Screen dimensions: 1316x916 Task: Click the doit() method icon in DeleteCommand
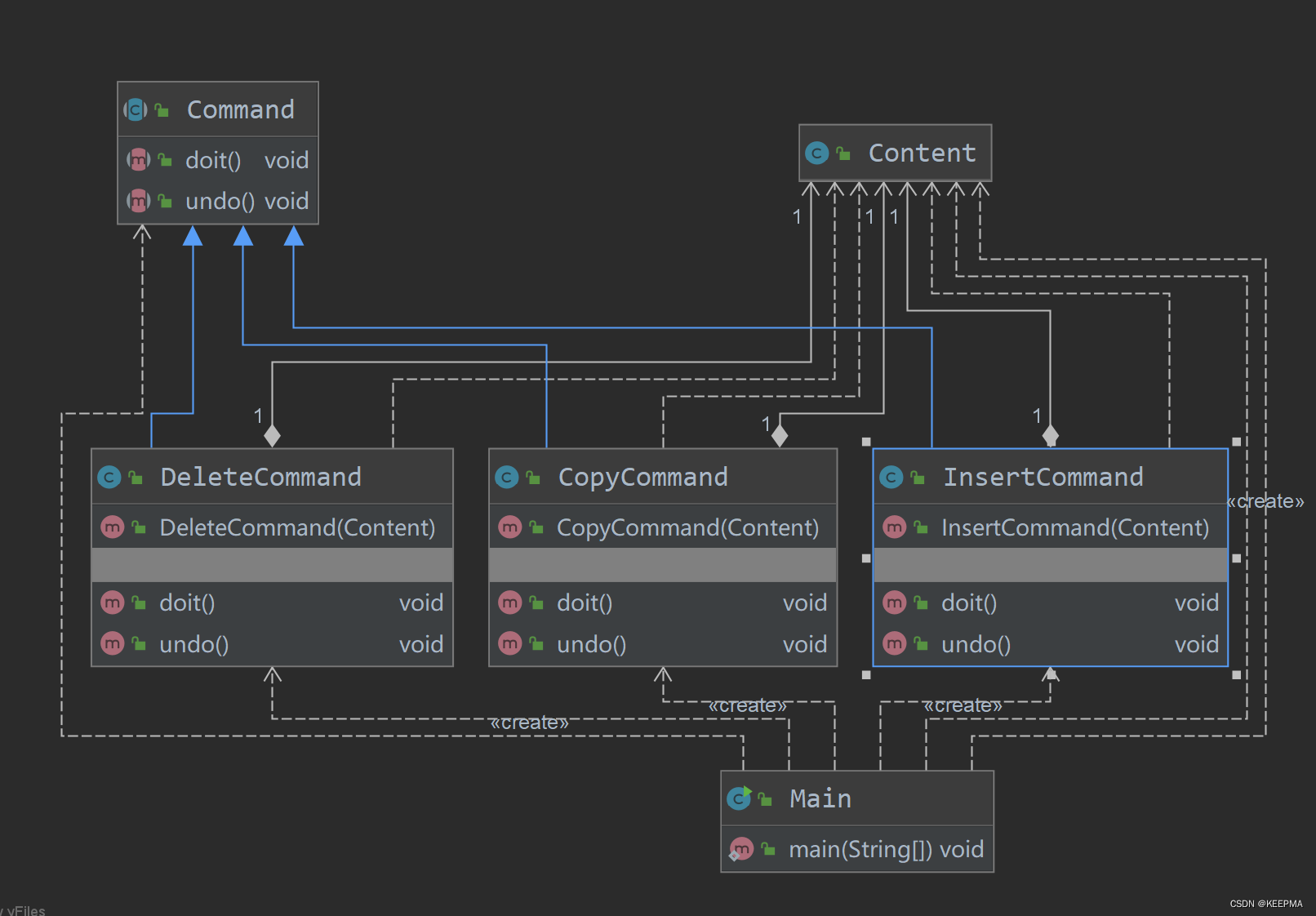coord(112,603)
